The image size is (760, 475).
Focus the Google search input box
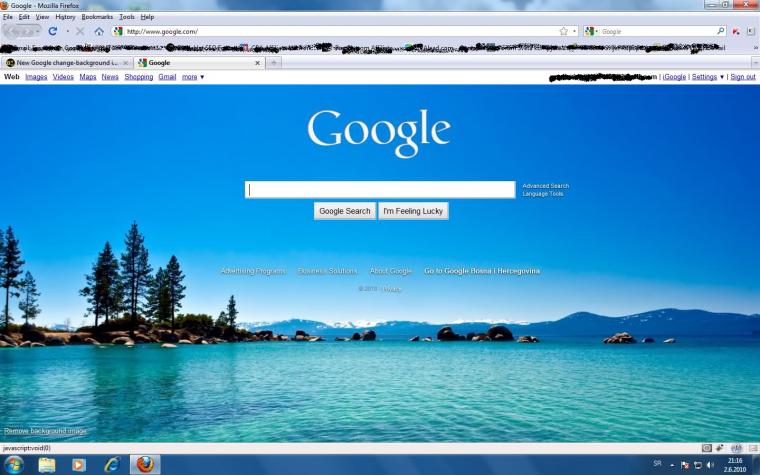(x=380, y=190)
